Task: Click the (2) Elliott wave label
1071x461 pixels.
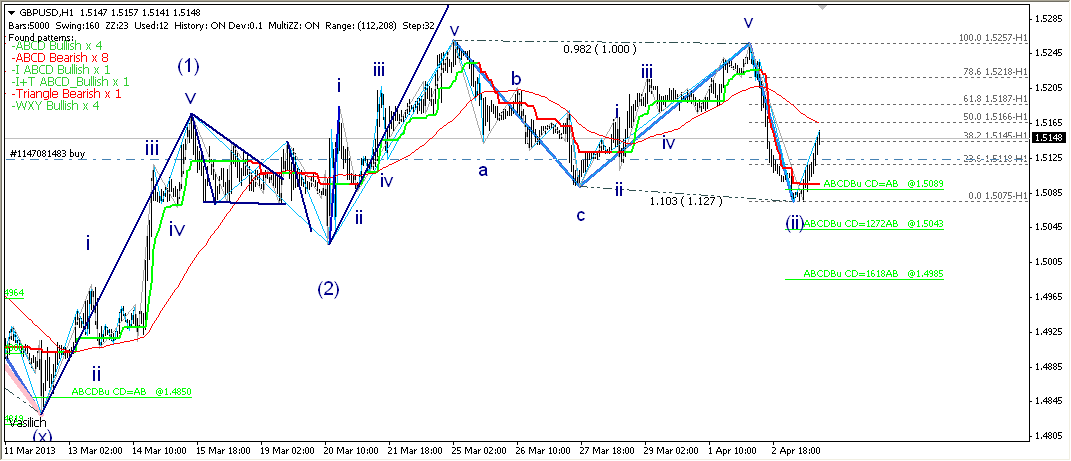Action: pos(328,289)
